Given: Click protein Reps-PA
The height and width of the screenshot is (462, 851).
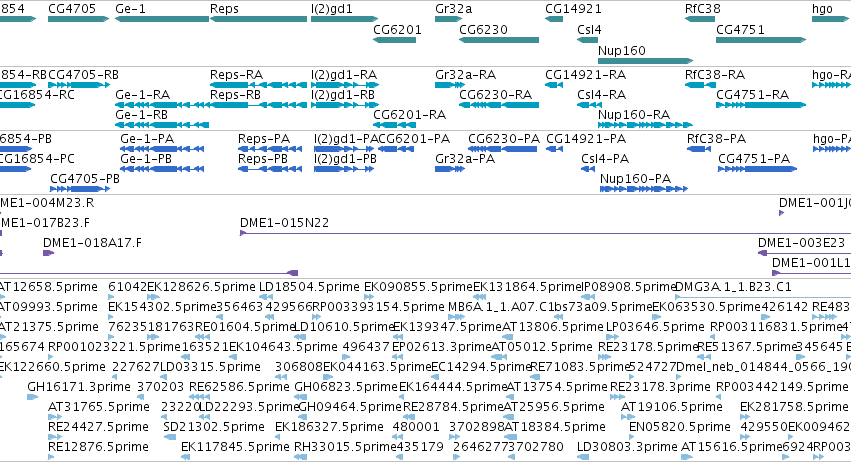Looking at the screenshot, I should click(270, 149).
